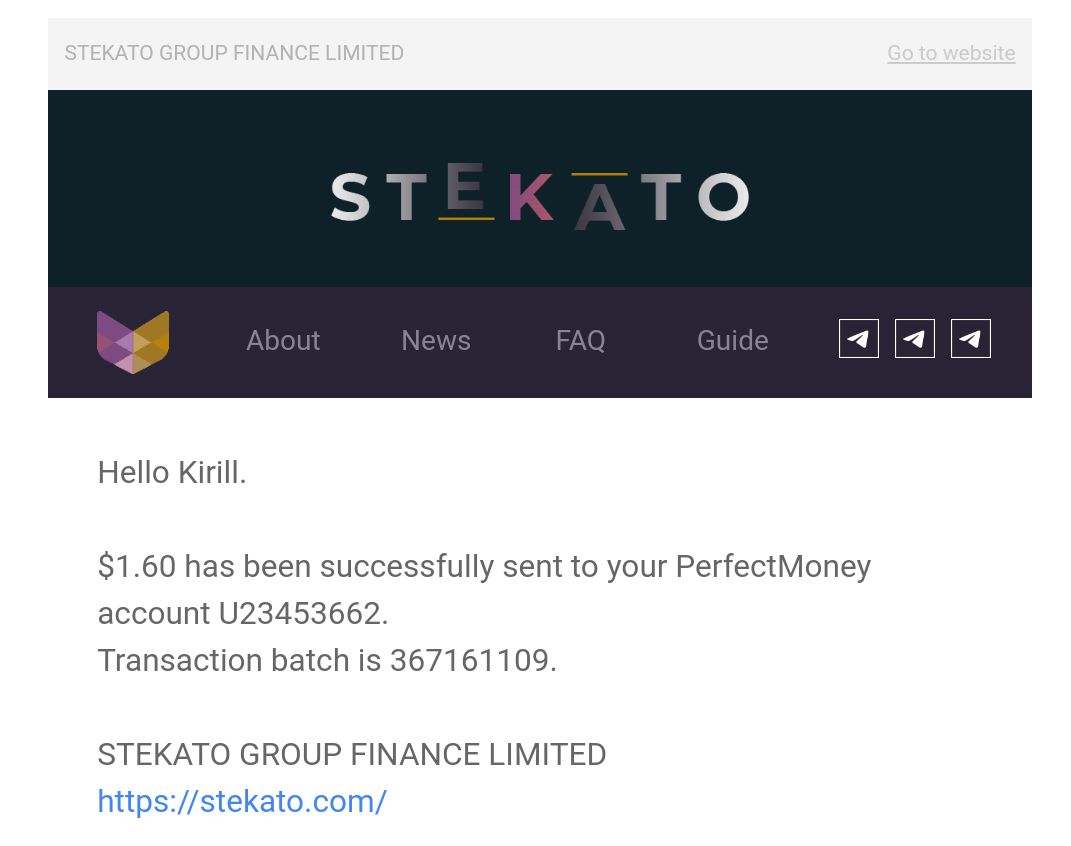
Task: Follow the 'Go to website' link
Action: click(x=951, y=53)
